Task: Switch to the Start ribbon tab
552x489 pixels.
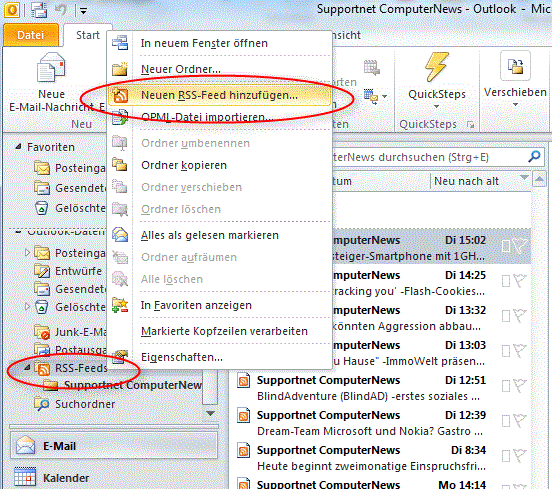Action: coord(88,35)
